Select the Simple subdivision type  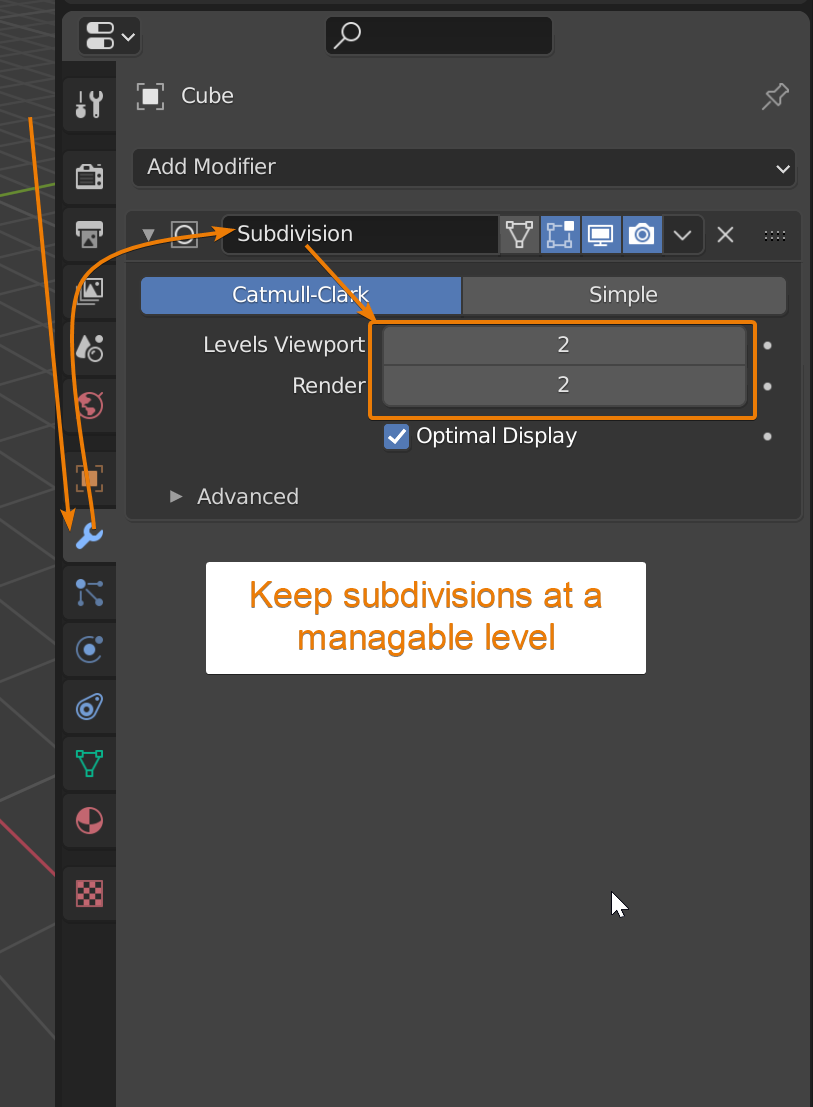tap(623, 295)
